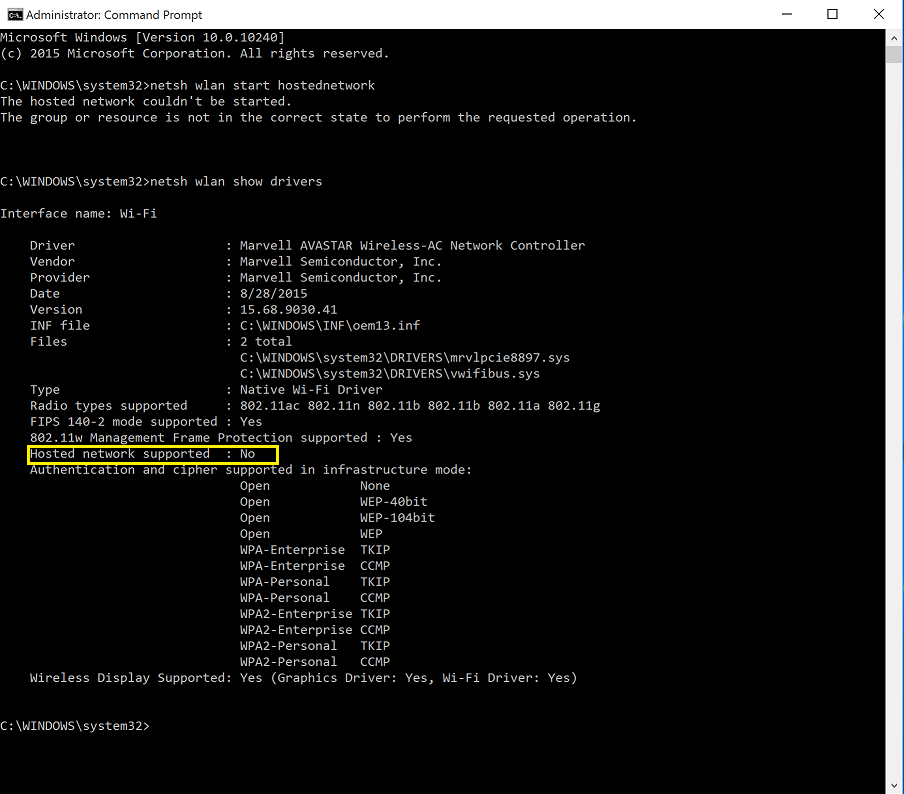The width and height of the screenshot is (904, 794).
Task: Maximize the Command Prompt window
Action: click(833, 14)
